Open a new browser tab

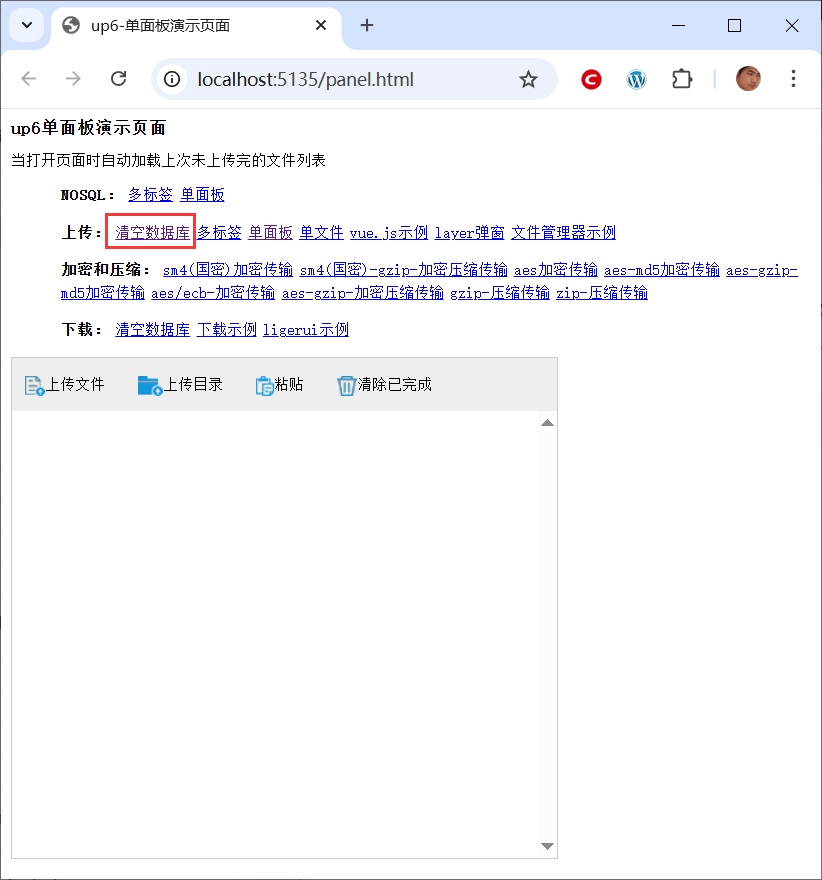(x=367, y=26)
